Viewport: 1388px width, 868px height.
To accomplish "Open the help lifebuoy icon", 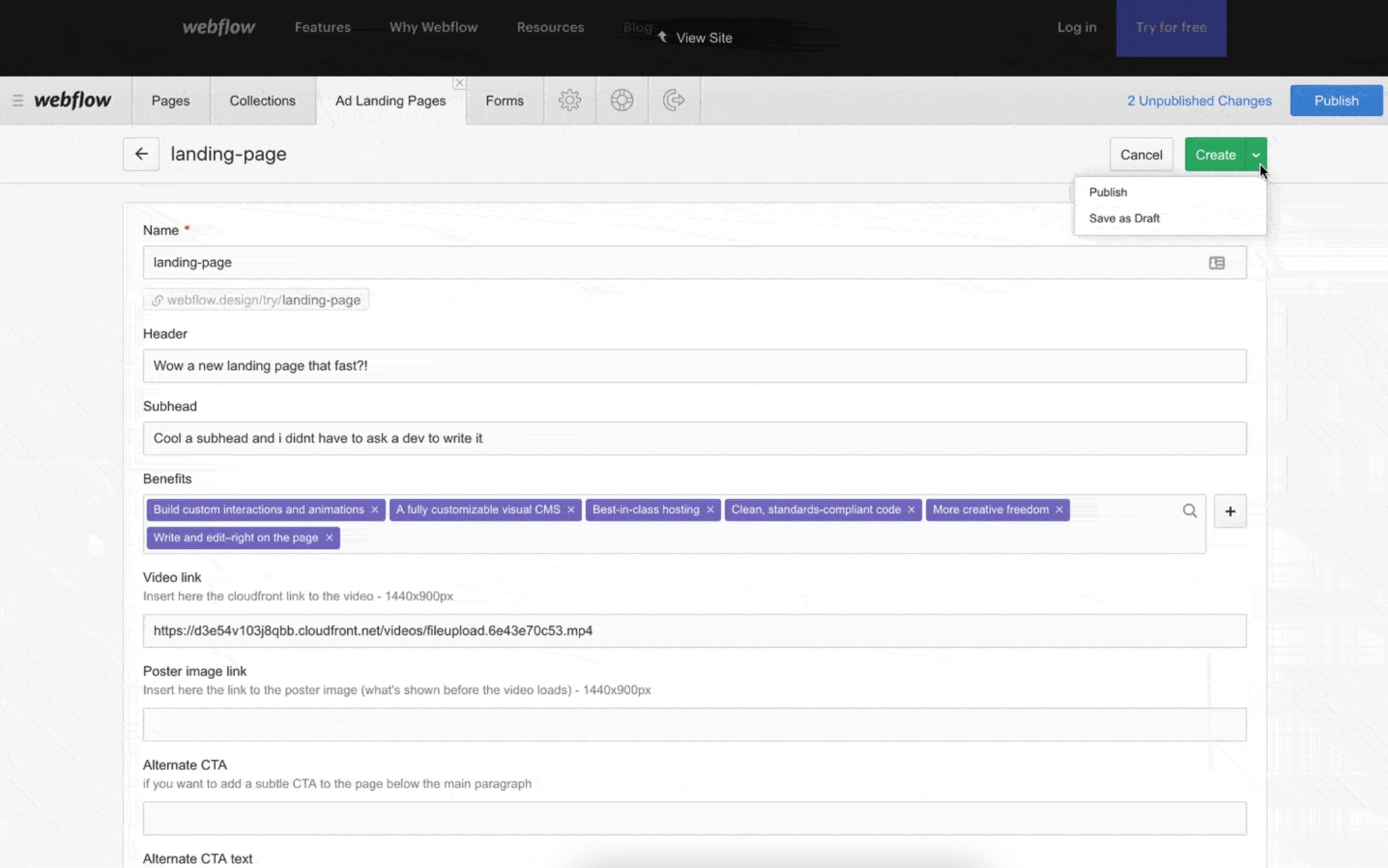I will click(x=621, y=100).
